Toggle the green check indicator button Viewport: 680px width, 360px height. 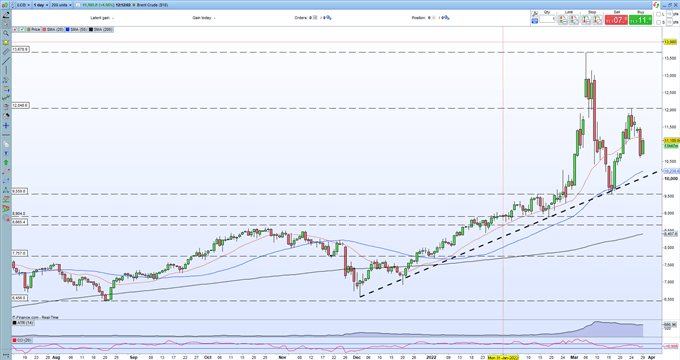[22, 29]
